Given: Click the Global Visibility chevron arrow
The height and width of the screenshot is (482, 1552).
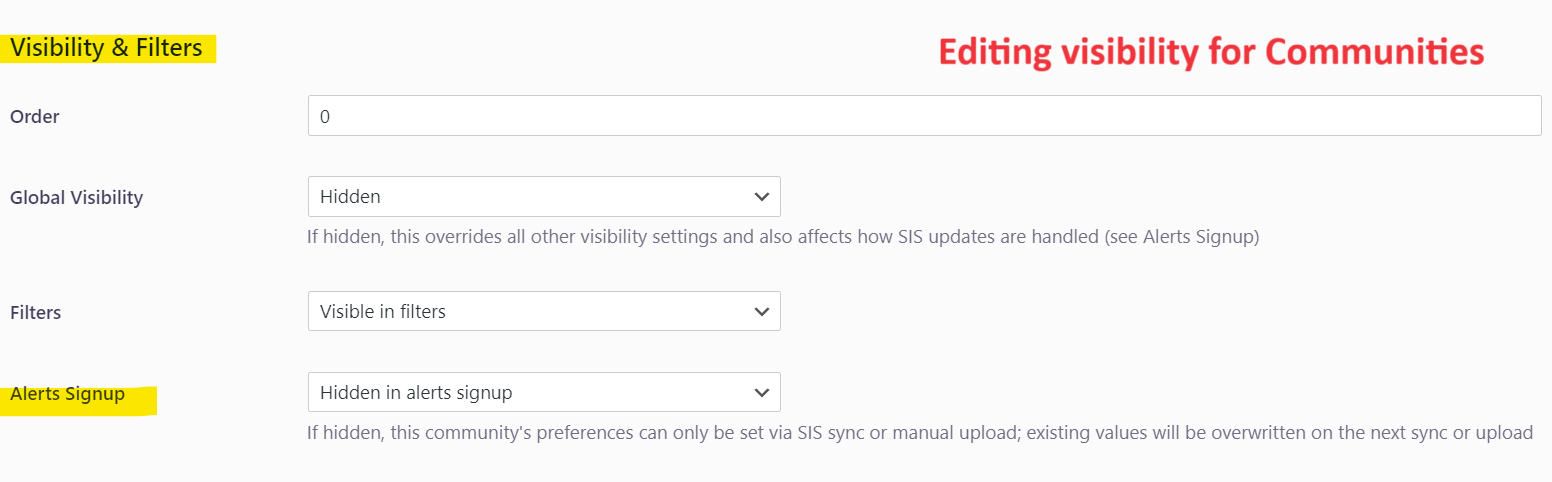Looking at the screenshot, I should click(761, 197).
